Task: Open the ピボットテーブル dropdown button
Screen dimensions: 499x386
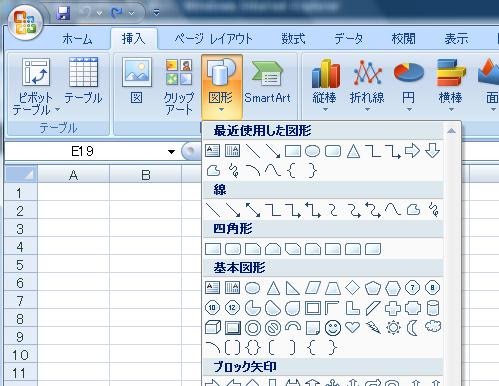Action: point(36,86)
